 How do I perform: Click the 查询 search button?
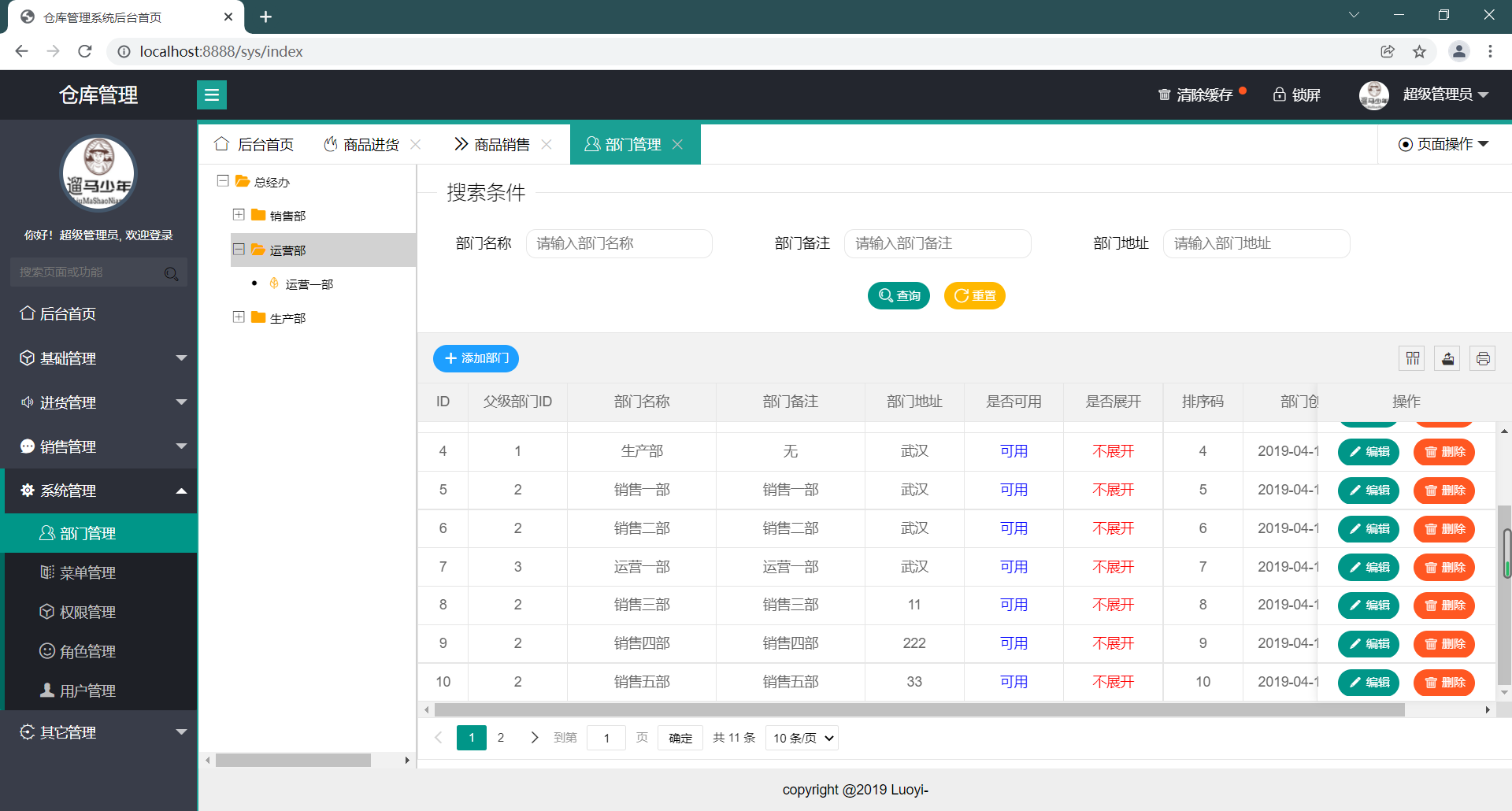point(899,296)
